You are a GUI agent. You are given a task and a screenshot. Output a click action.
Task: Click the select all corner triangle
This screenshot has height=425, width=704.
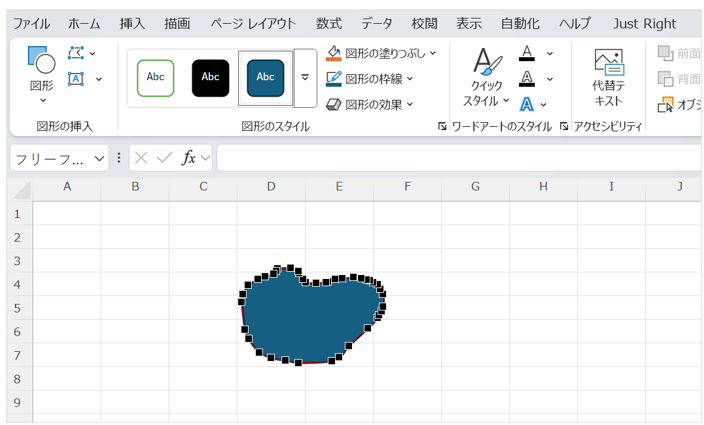coord(21,189)
